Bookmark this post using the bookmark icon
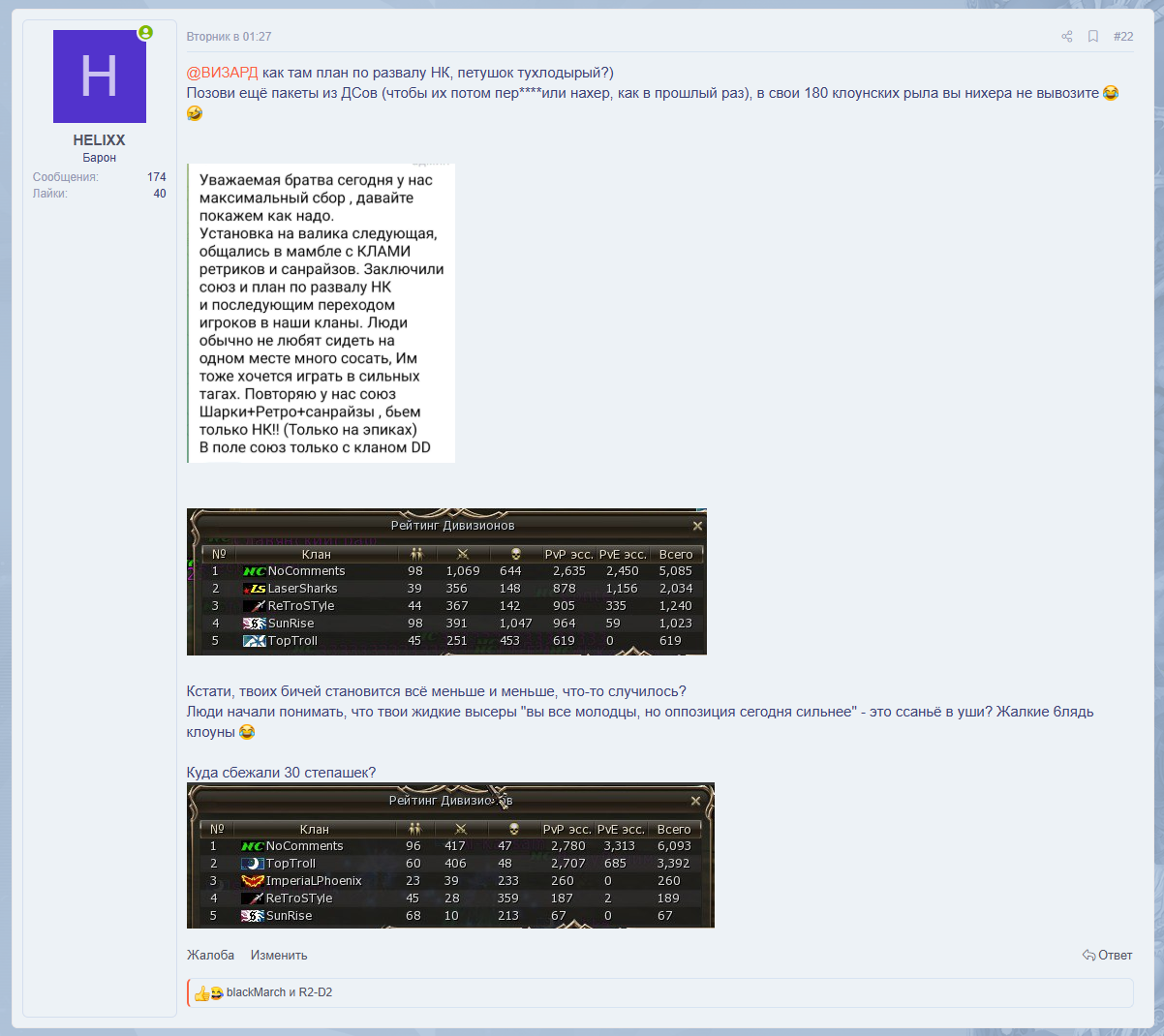 1092,37
